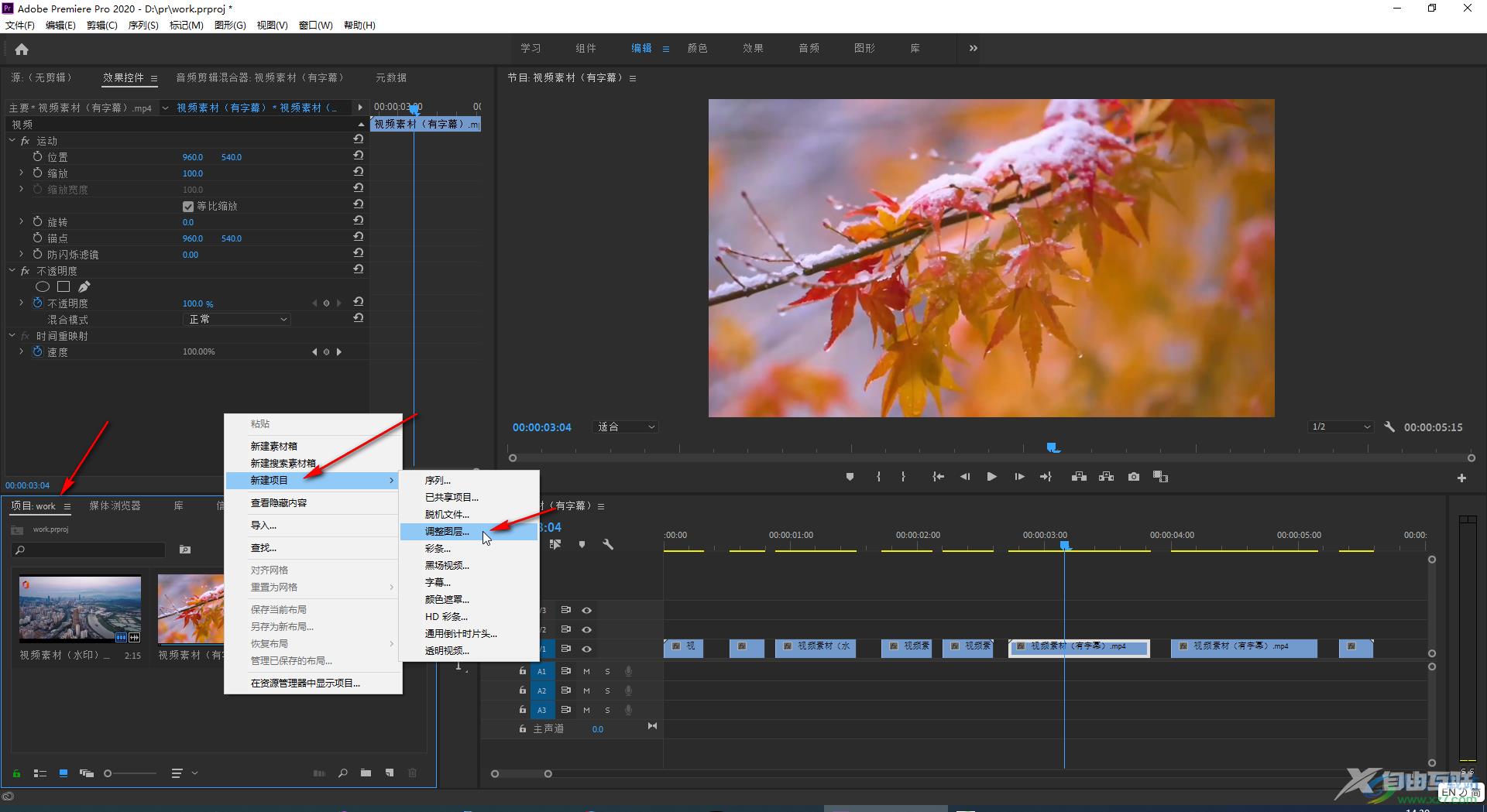Create new bin with folder icon
This screenshot has width=1487, height=812.
pos(366,773)
